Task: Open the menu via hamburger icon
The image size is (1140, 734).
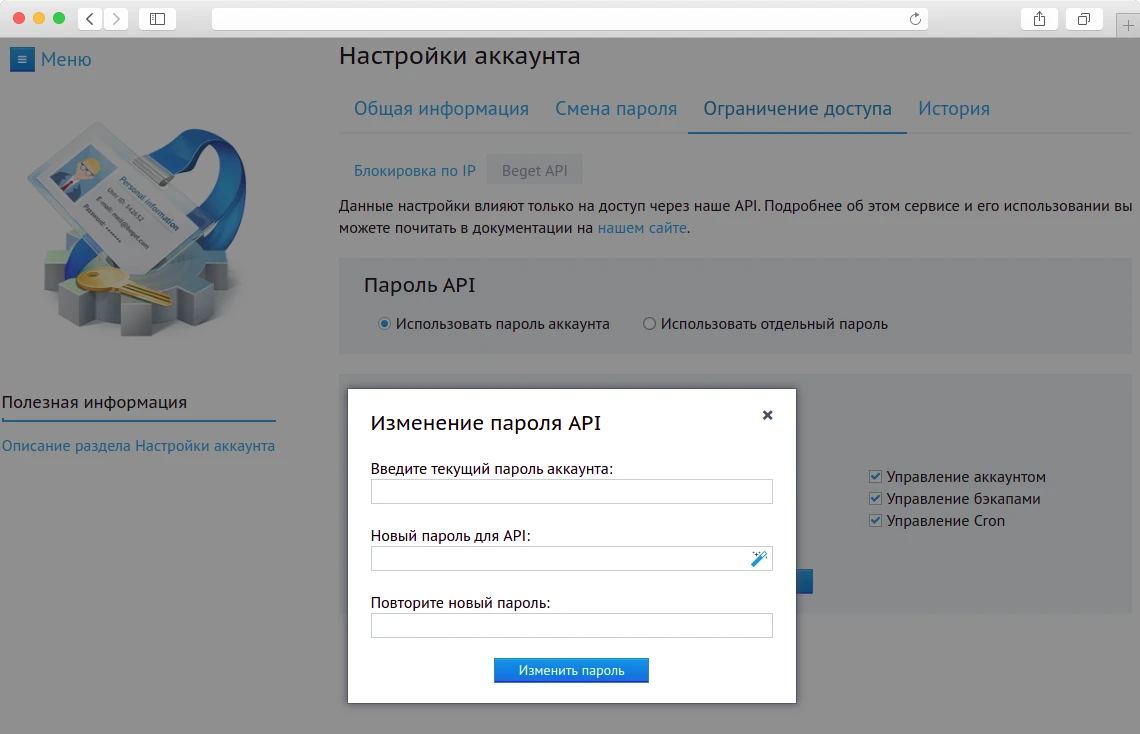Action: click(22, 59)
